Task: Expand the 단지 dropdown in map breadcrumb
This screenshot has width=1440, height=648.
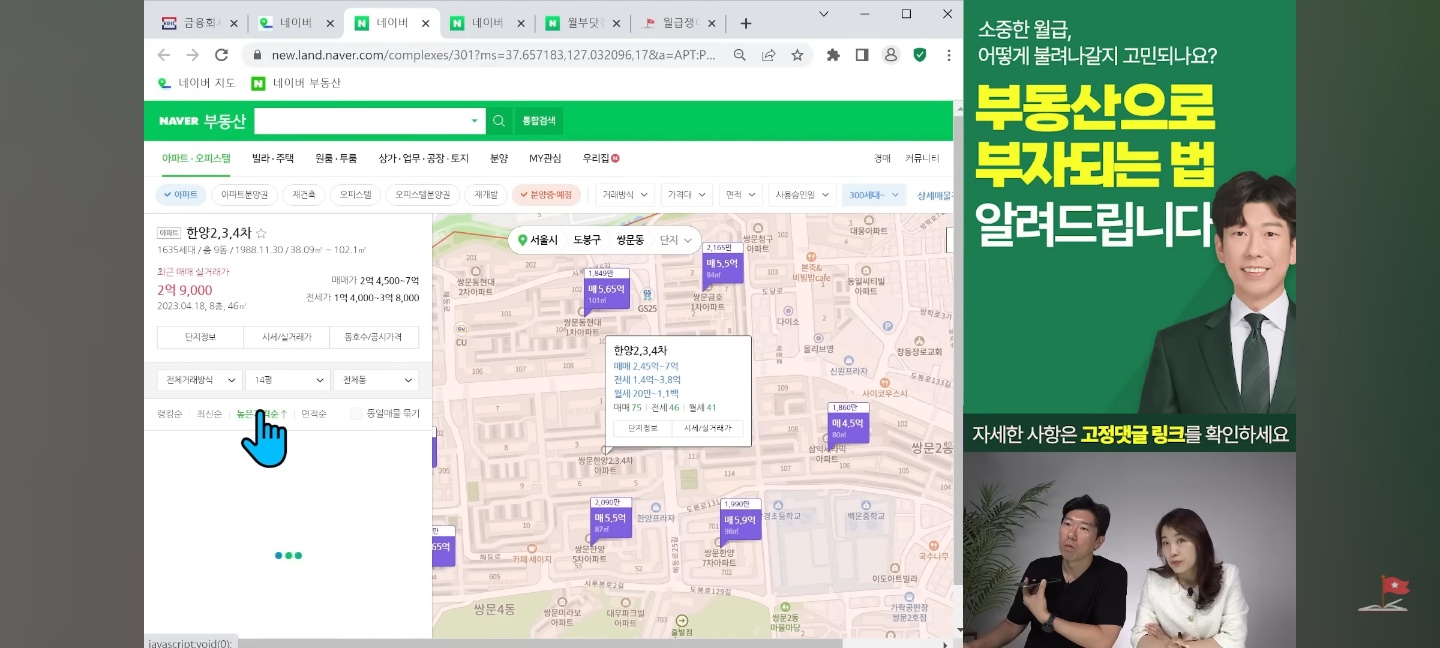Action: [x=675, y=240]
